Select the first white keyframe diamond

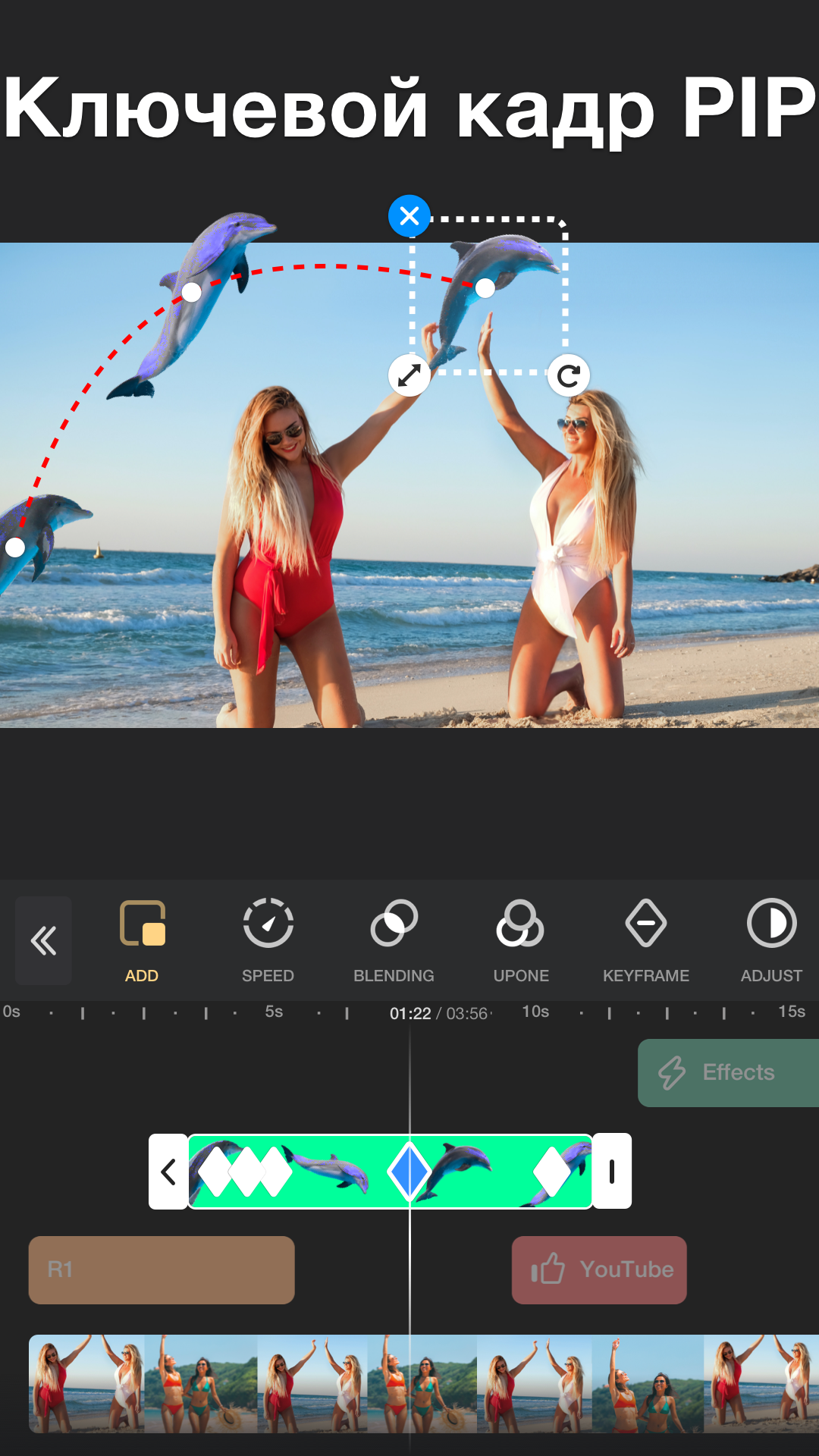point(217,1172)
